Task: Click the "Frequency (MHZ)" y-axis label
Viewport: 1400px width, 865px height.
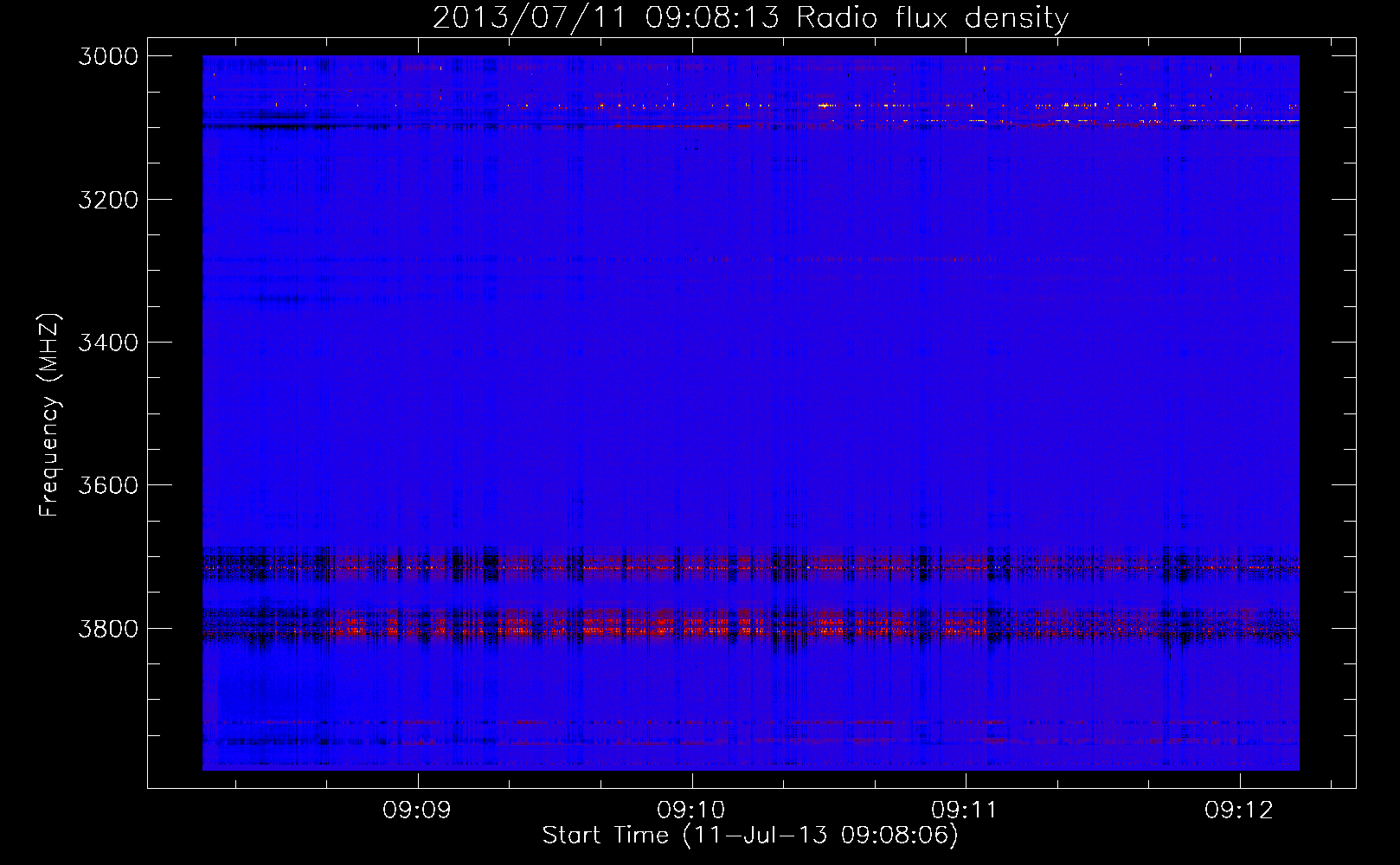Action: point(49,415)
